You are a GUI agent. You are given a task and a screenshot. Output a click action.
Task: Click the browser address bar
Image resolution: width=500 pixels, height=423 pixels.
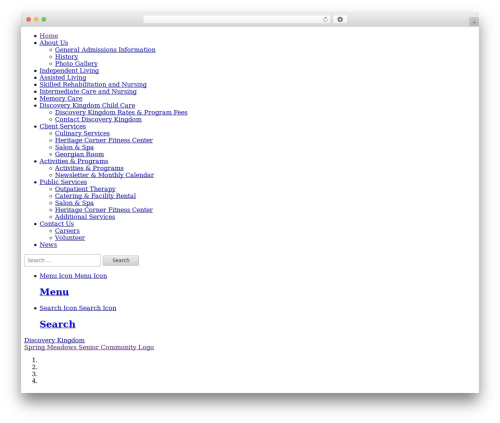(236, 20)
